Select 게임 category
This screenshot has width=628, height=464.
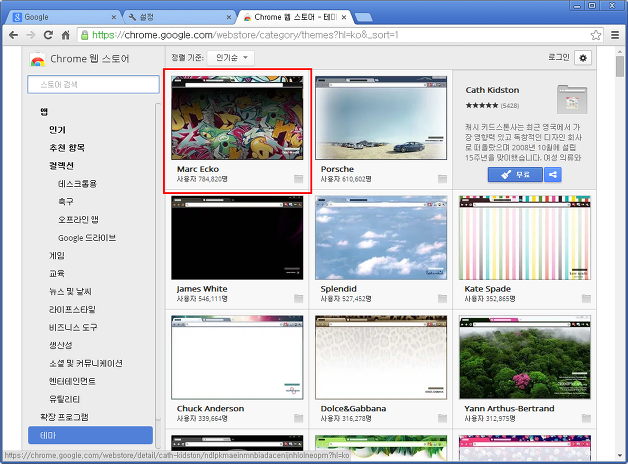(x=57, y=255)
